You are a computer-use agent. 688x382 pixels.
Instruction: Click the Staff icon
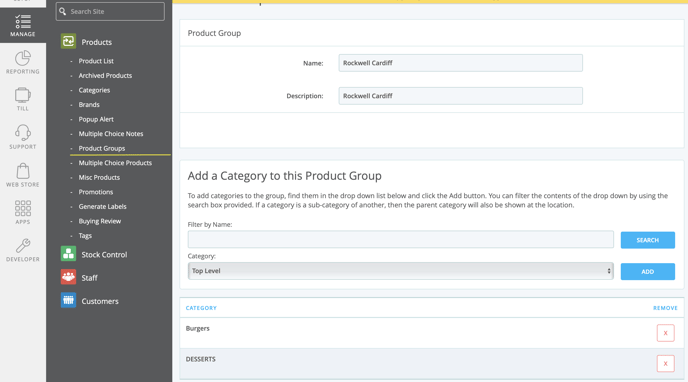click(x=68, y=277)
